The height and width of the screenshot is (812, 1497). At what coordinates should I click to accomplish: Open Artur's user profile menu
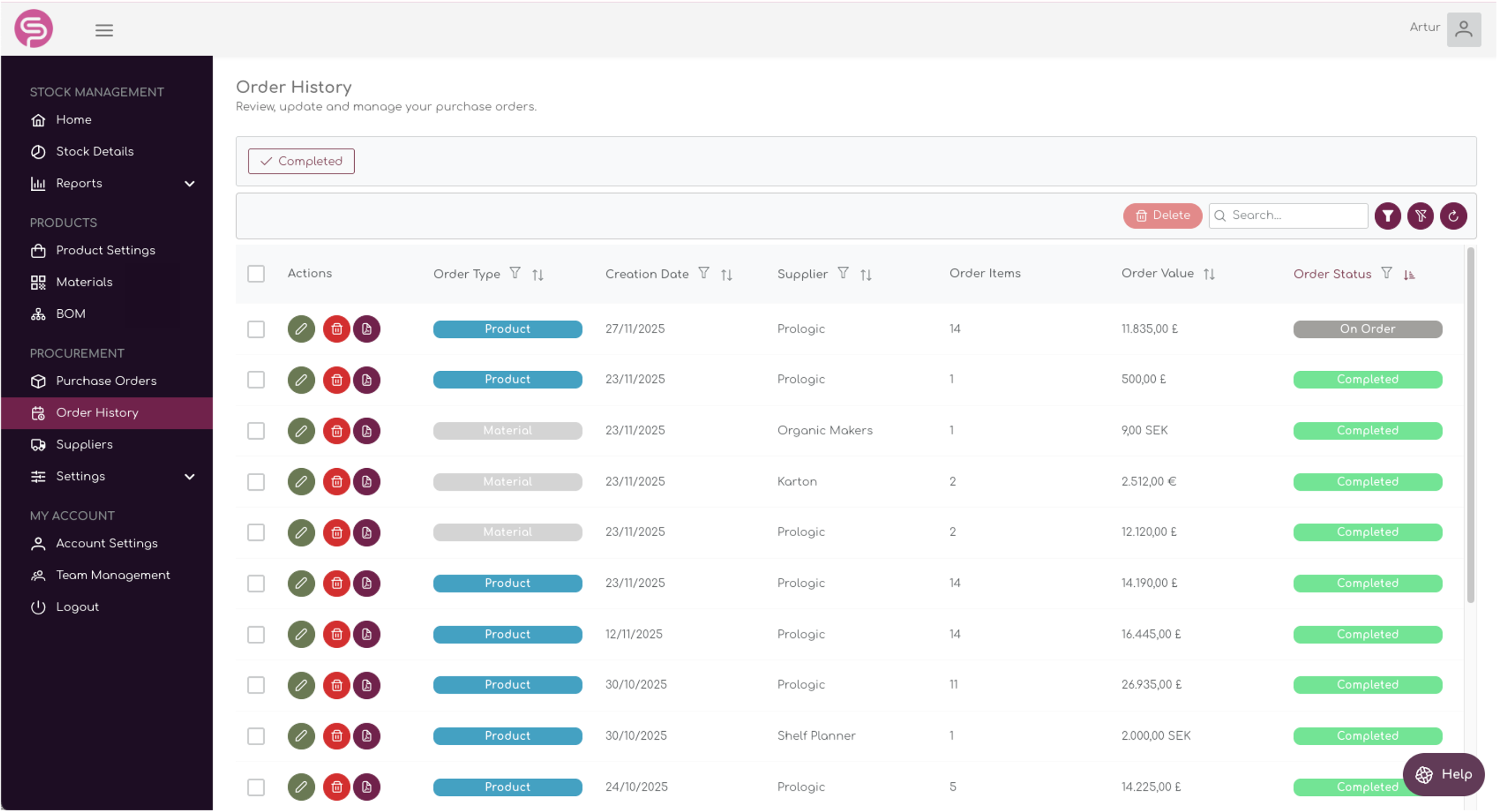(x=1465, y=29)
